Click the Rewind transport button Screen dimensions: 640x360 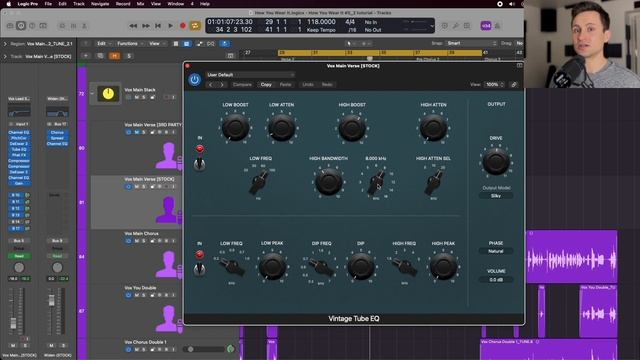pos(133,26)
